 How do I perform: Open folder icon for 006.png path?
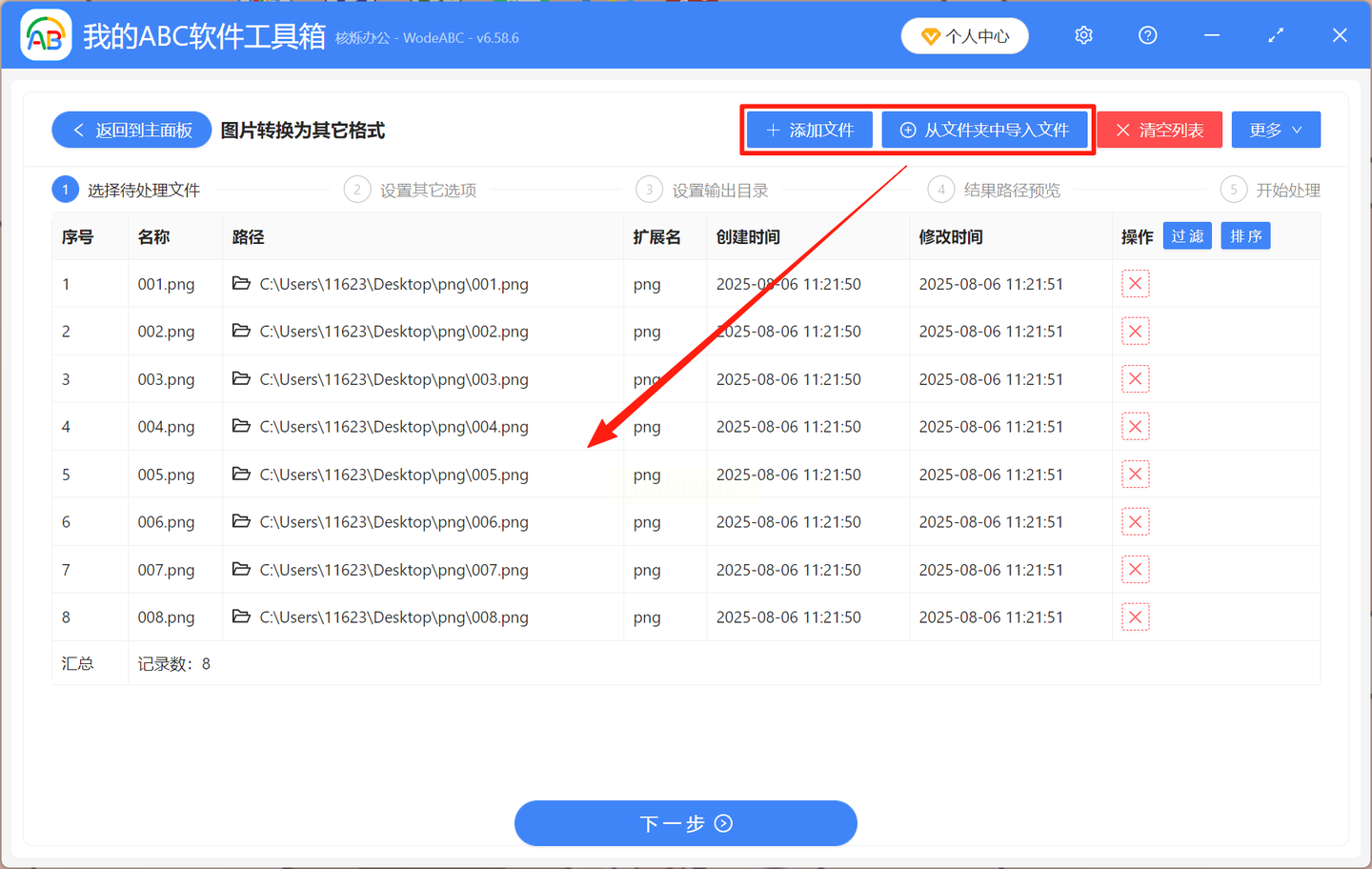click(x=241, y=521)
